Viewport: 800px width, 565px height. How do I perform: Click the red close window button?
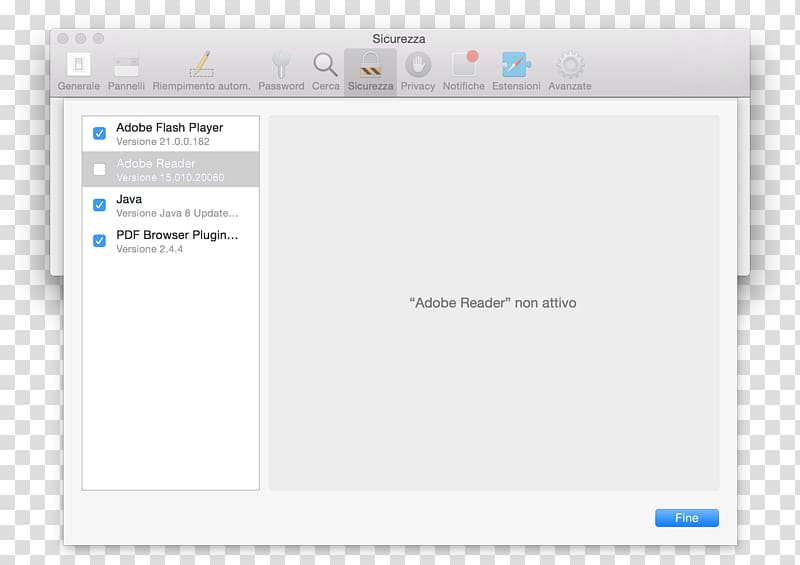pos(63,39)
